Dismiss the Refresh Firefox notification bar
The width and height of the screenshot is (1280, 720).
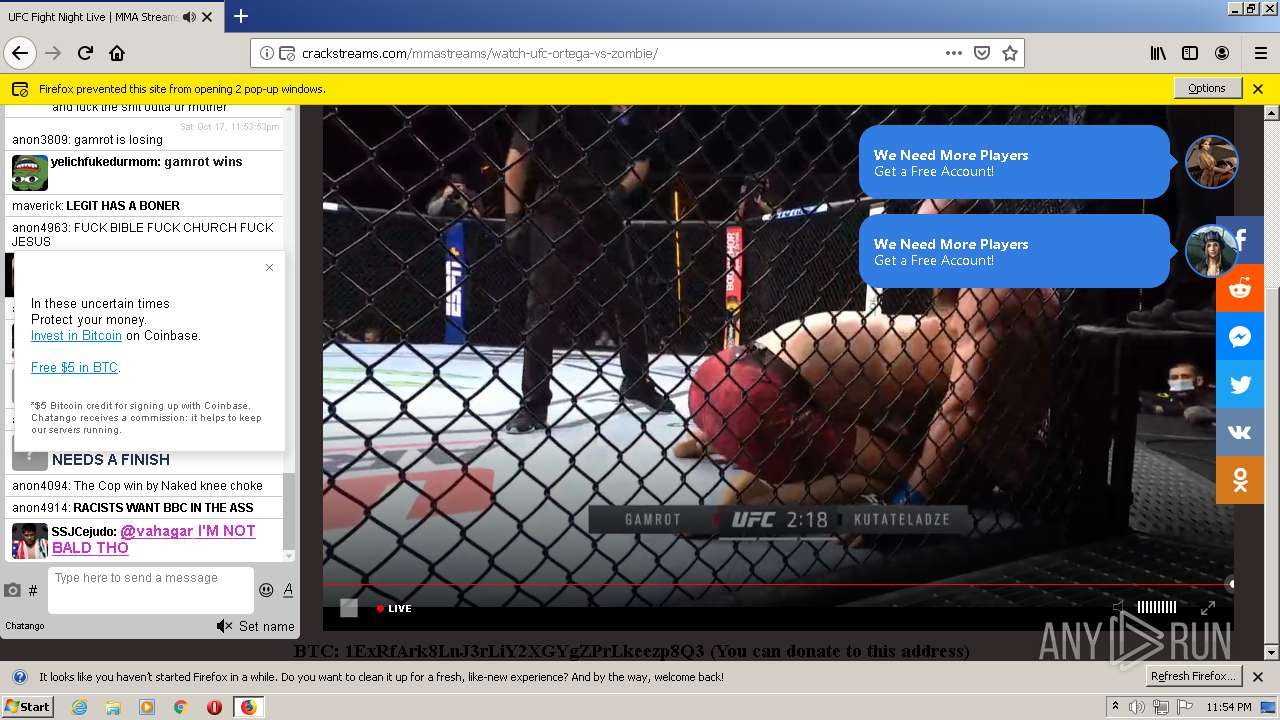1258,677
